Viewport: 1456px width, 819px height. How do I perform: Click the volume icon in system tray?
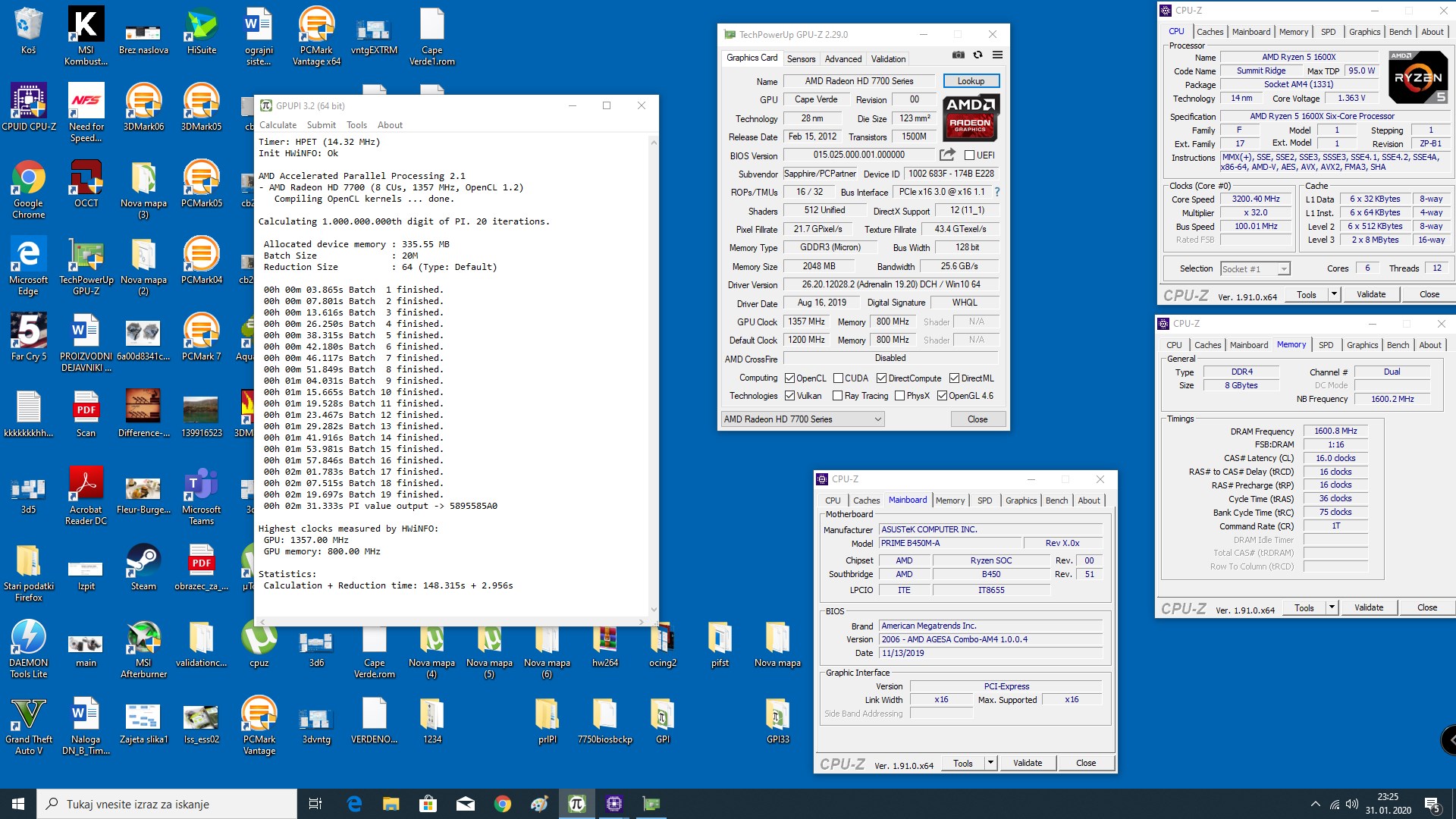click(x=1352, y=804)
